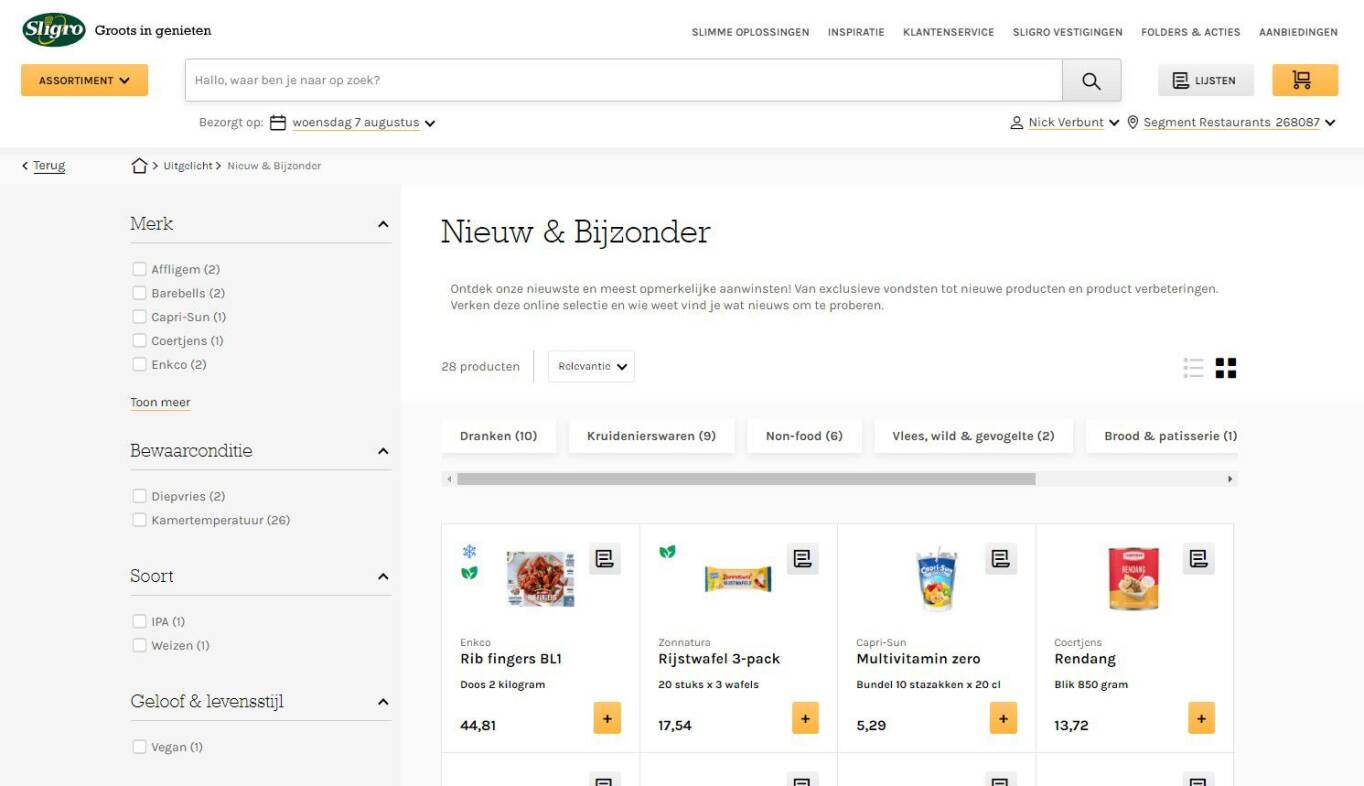
Task: Click the search input field
Action: 623,80
